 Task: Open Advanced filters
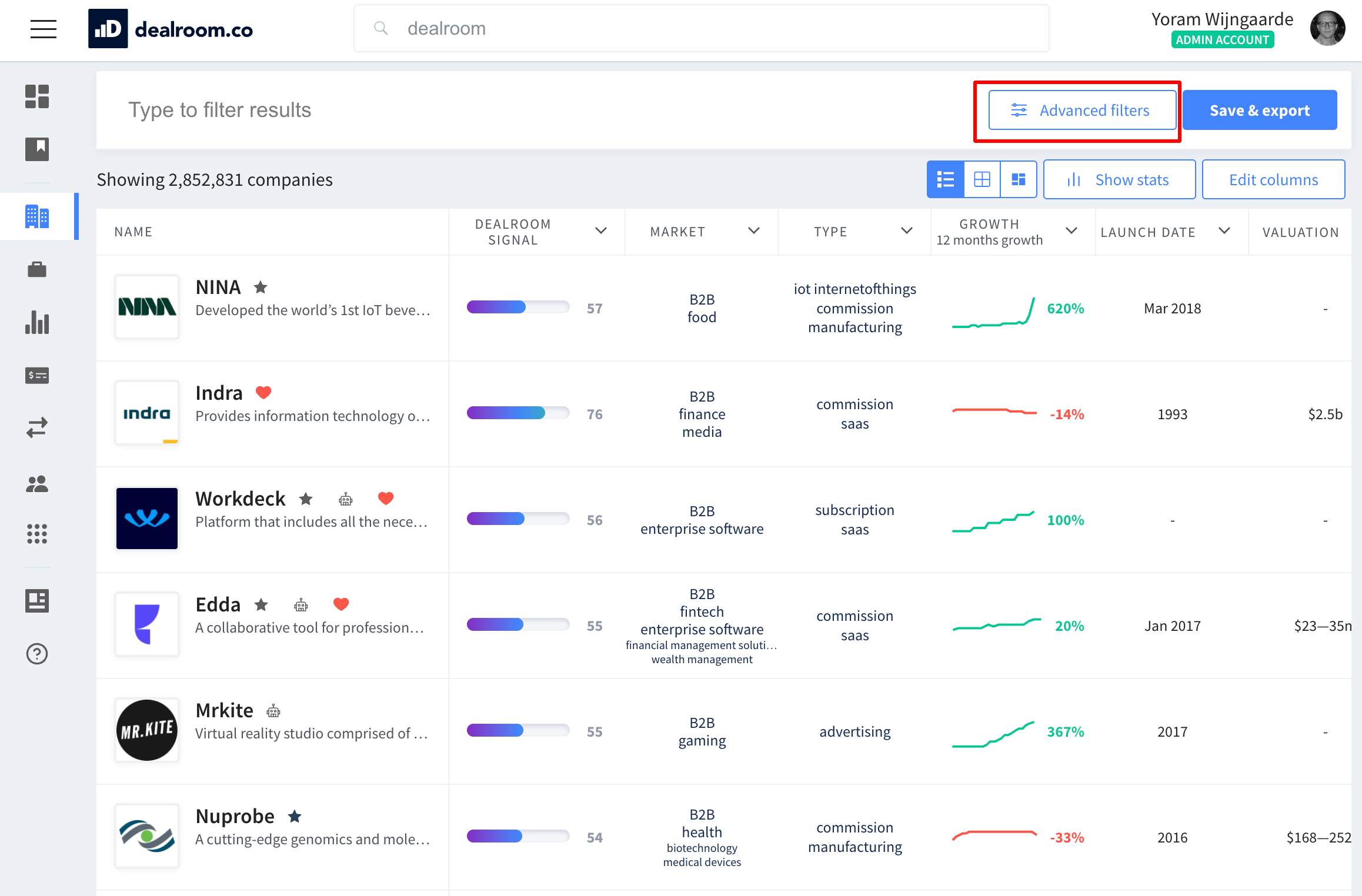(1082, 110)
